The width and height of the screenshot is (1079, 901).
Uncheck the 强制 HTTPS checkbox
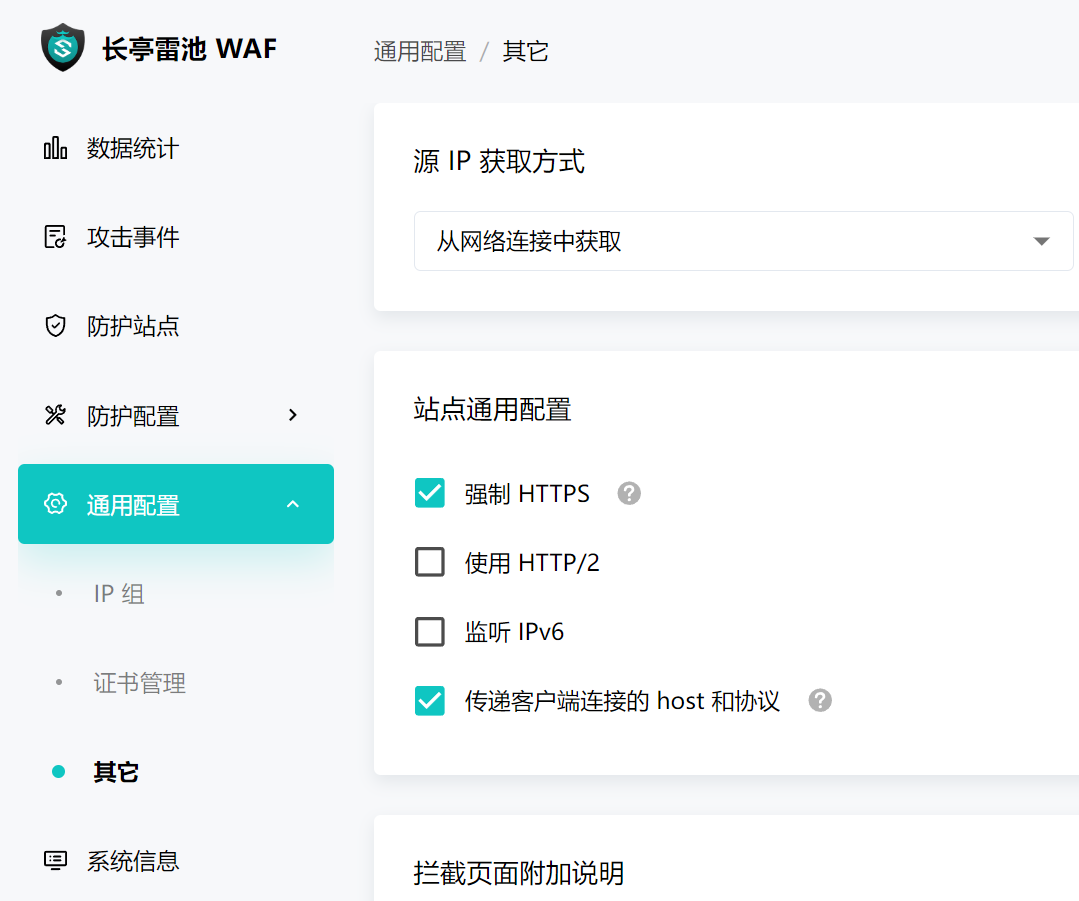[430, 493]
